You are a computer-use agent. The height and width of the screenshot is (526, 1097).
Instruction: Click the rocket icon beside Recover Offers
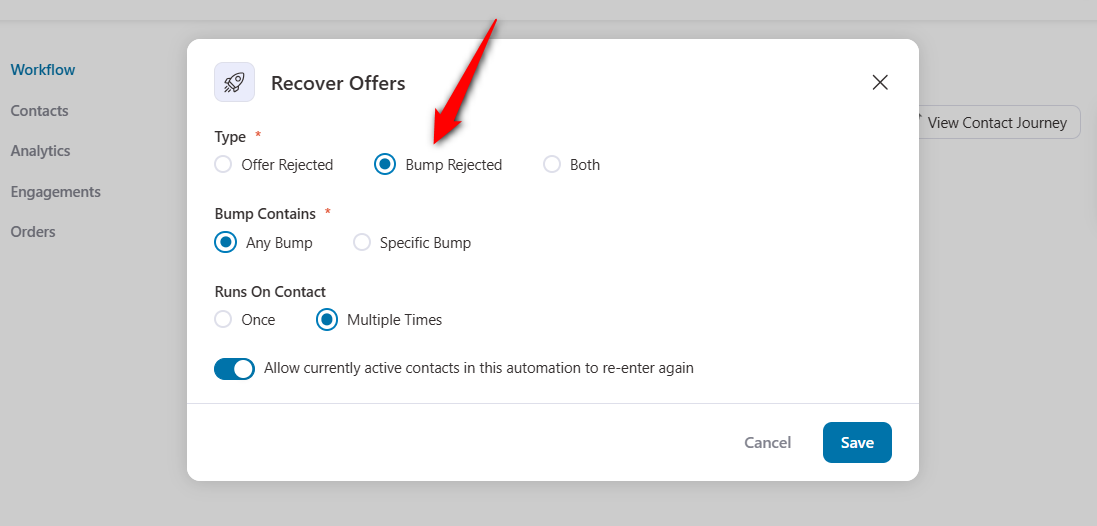234,83
